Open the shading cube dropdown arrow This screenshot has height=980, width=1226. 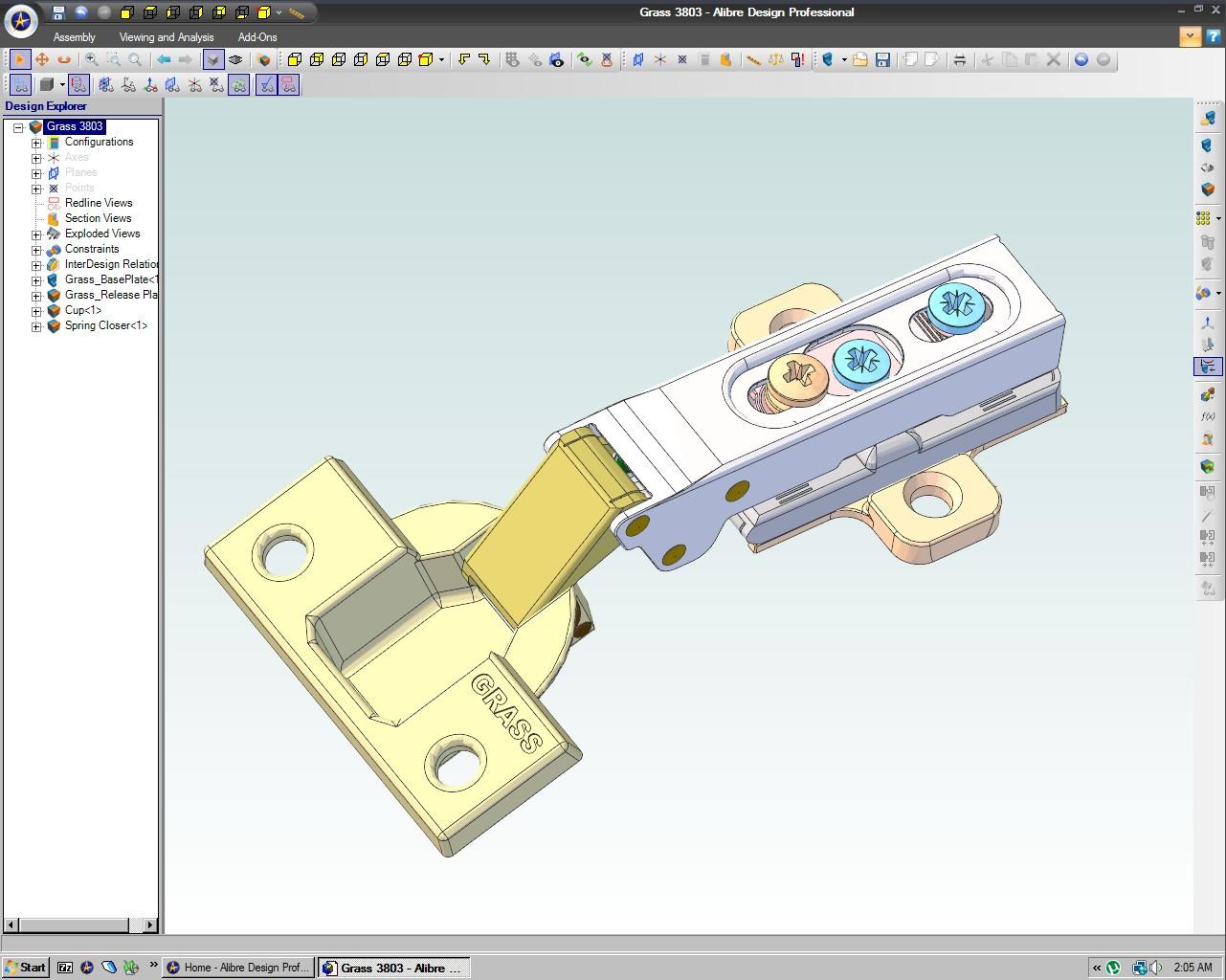coord(62,84)
